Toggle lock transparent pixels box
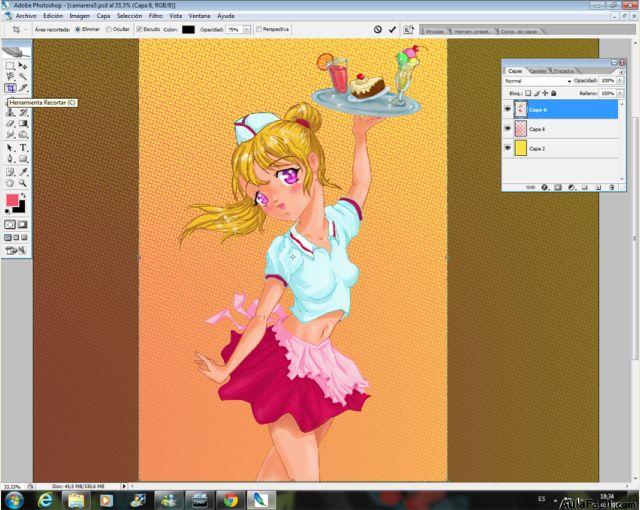This screenshot has width=640, height=510. point(528,93)
